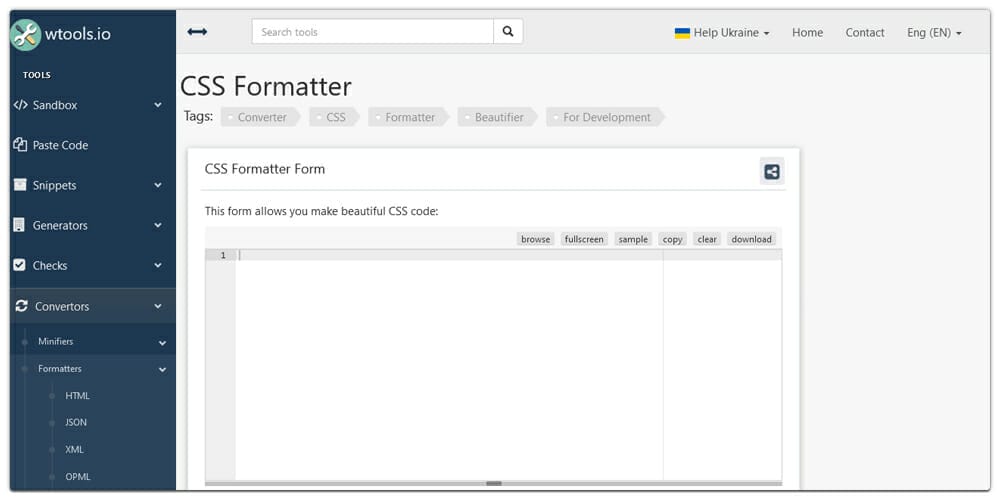Load sample CSS with sample button
The image size is (1000, 500).
pyautogui.click(x=633, y=239)
